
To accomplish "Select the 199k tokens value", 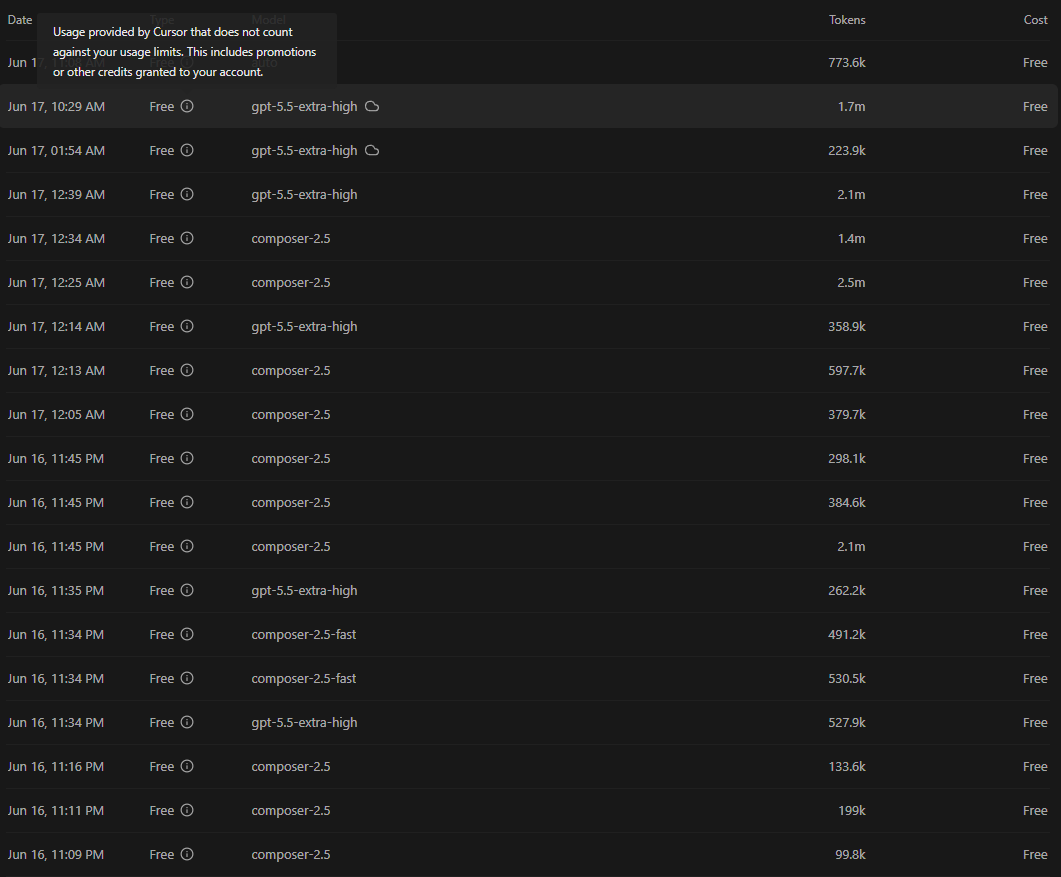I will (852, 810).
